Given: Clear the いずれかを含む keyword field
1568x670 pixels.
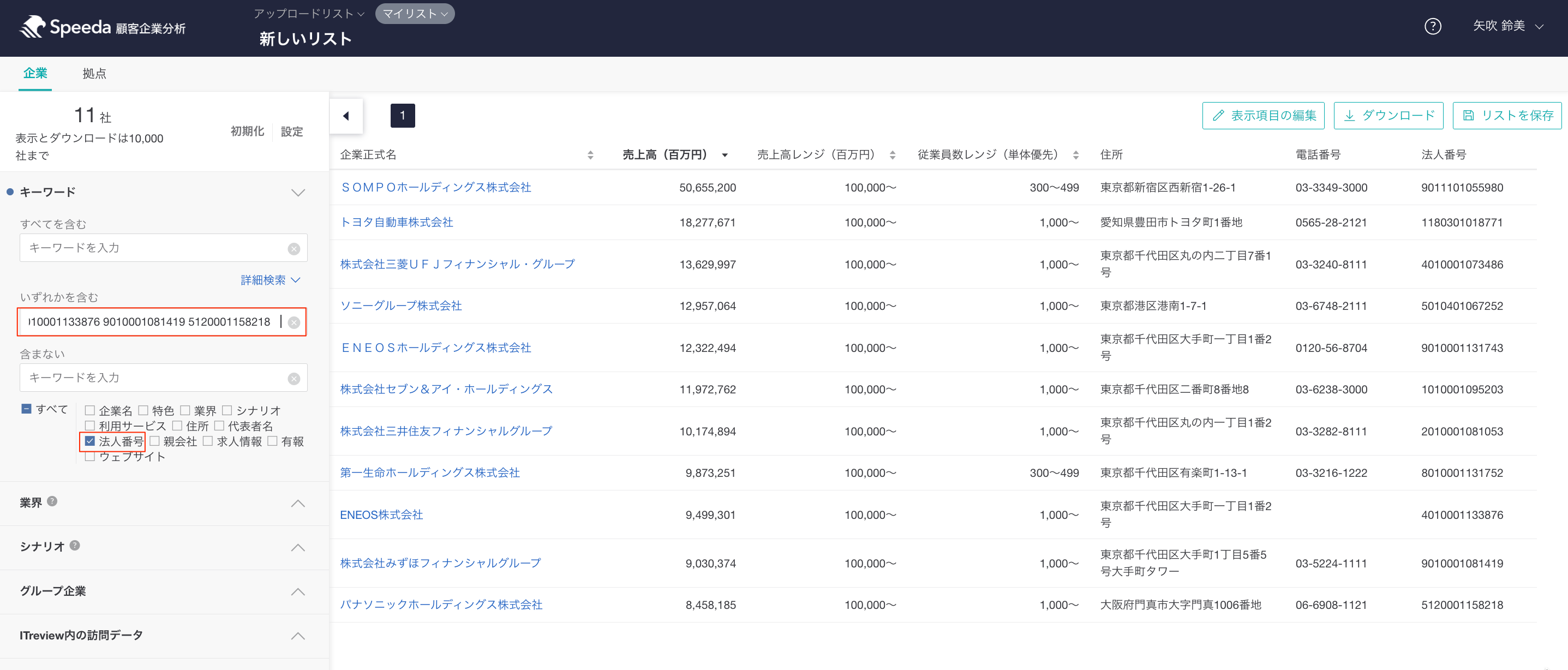Looking at the screenshot, I should coord(294,322).
